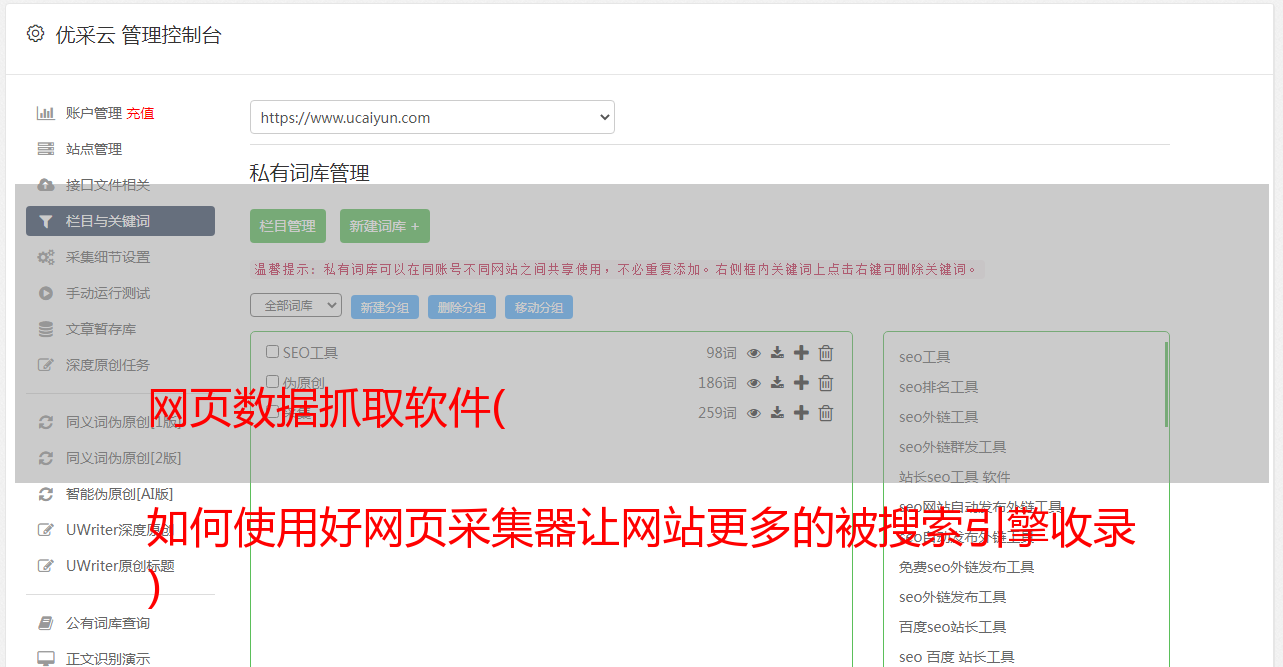This screenshot has height=667, width=1283.
Task: Click the plus icon in 186词 row
Action: click(x=801, y=383)
